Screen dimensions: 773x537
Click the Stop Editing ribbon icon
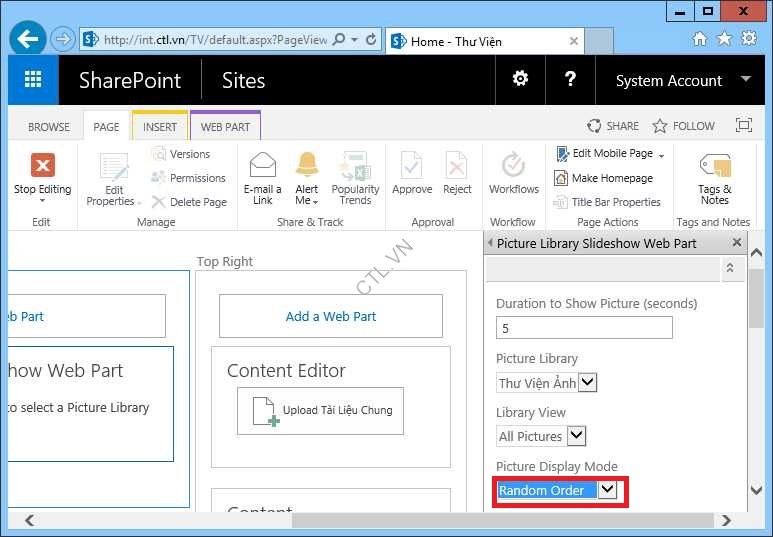click(x=42, y=166)
